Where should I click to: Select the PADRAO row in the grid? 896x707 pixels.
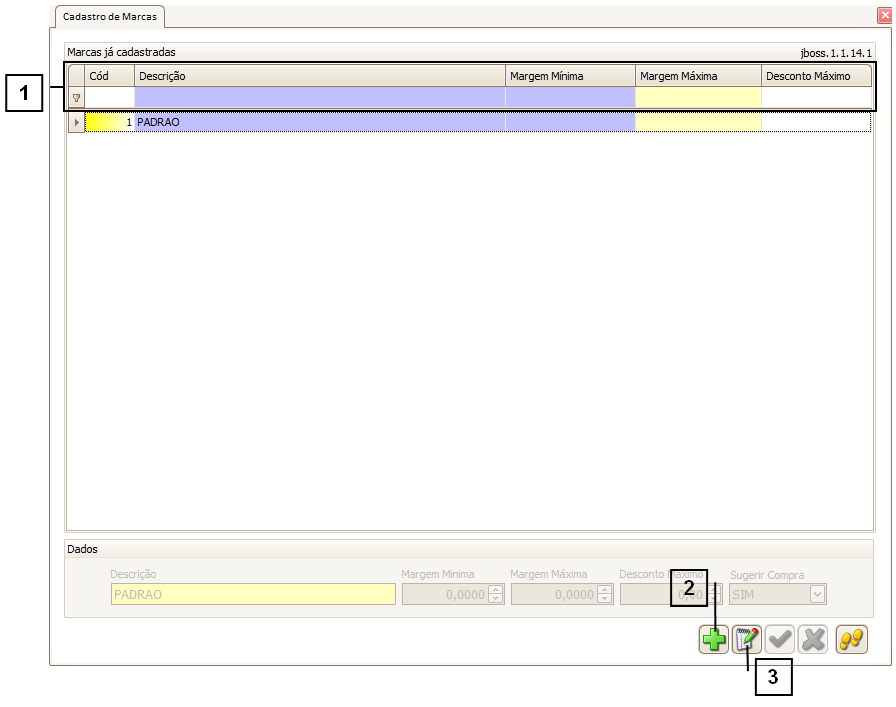click(319, 122)
